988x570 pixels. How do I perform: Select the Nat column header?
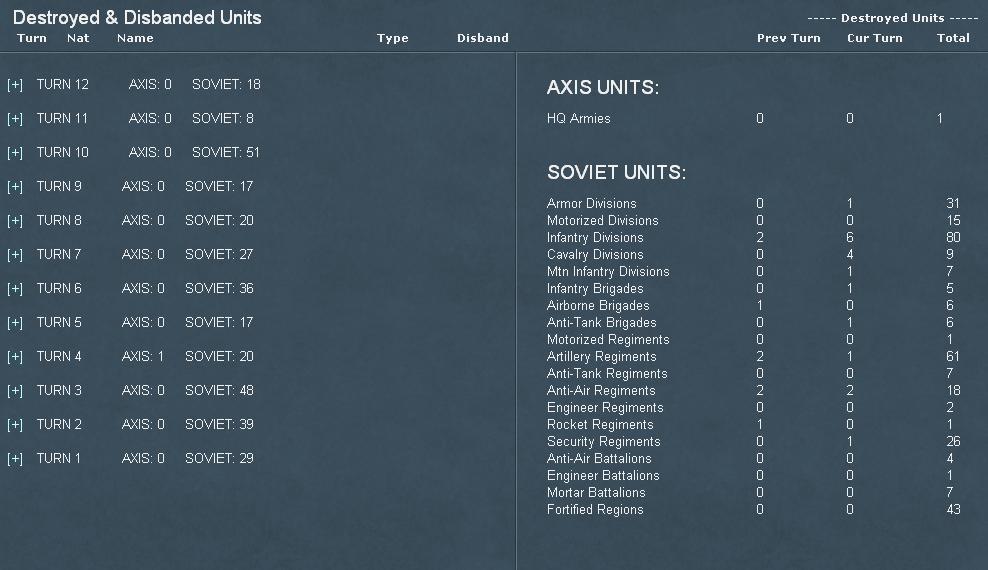[78, 38]
